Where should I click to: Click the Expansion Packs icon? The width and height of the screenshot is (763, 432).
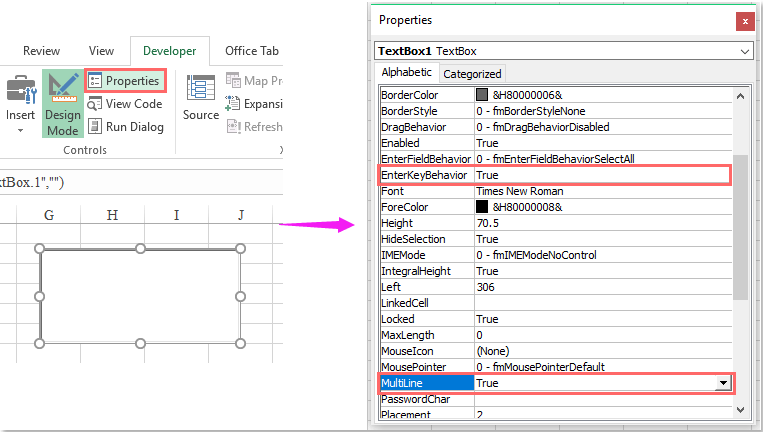[233, 103]
